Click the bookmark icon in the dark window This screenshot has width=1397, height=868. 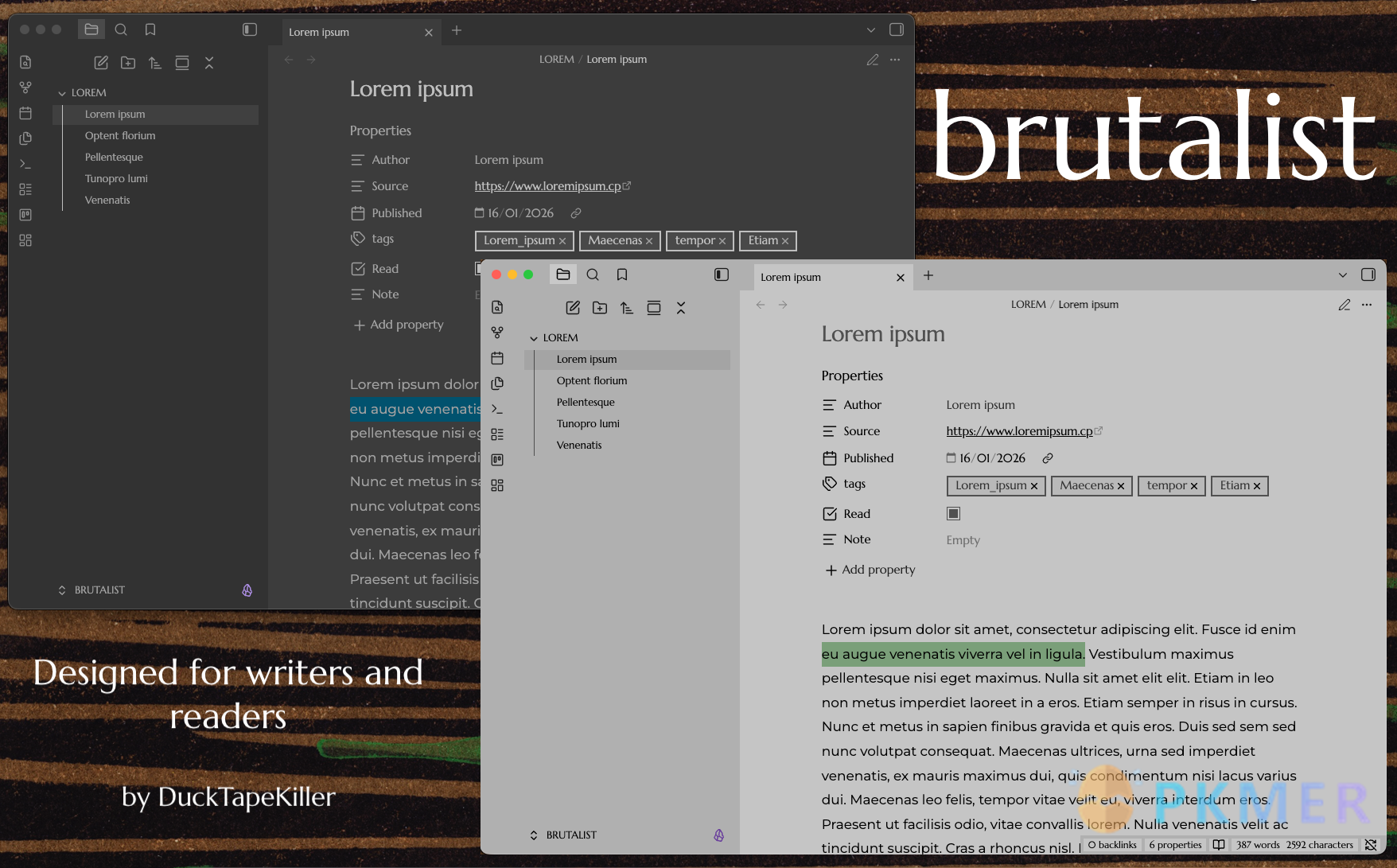pyautogui.click(x=150, y=29)
